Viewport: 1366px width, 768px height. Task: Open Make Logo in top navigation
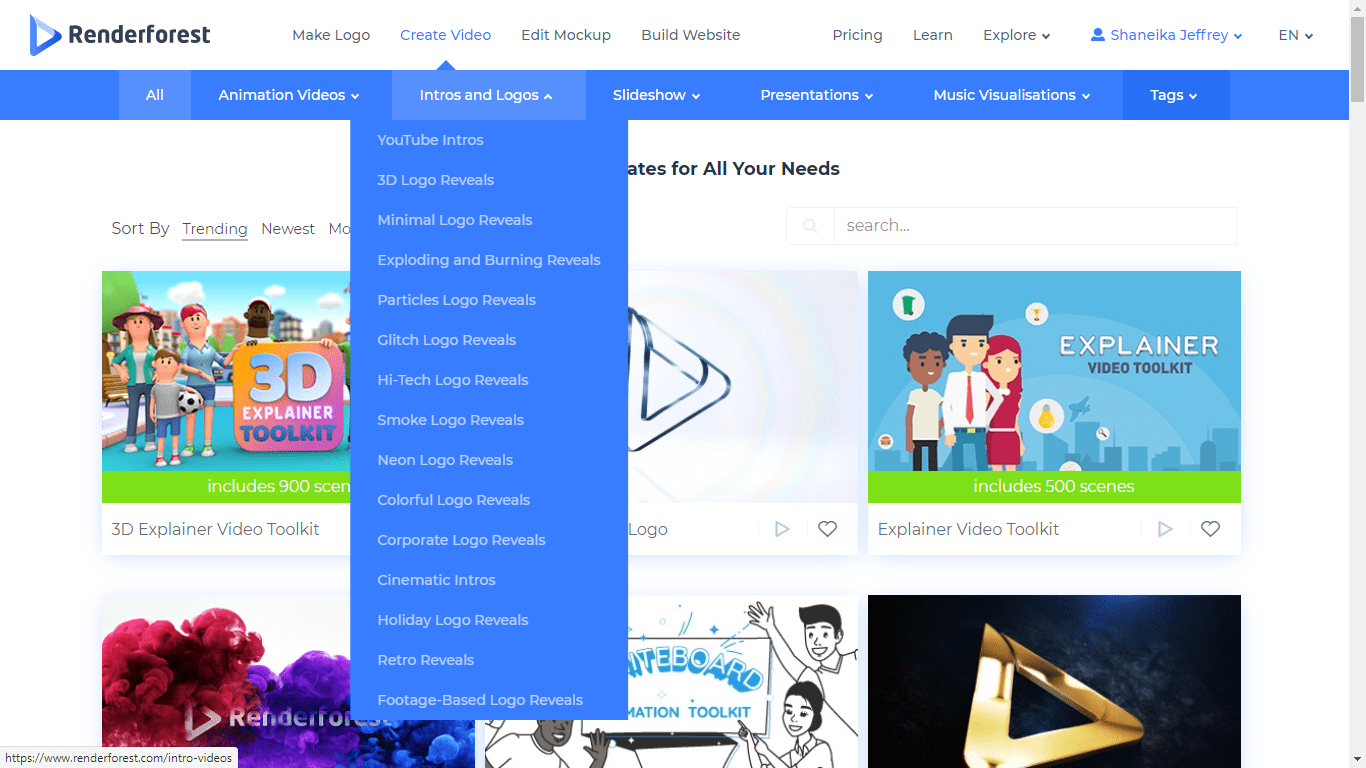click(331, 35)
